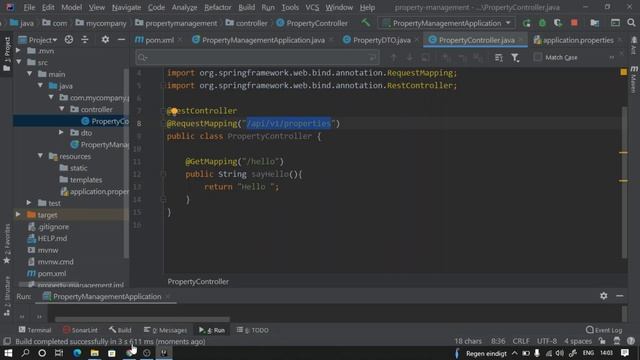Collapse the src folder
The image size is (640, 360).
[18, 62]
